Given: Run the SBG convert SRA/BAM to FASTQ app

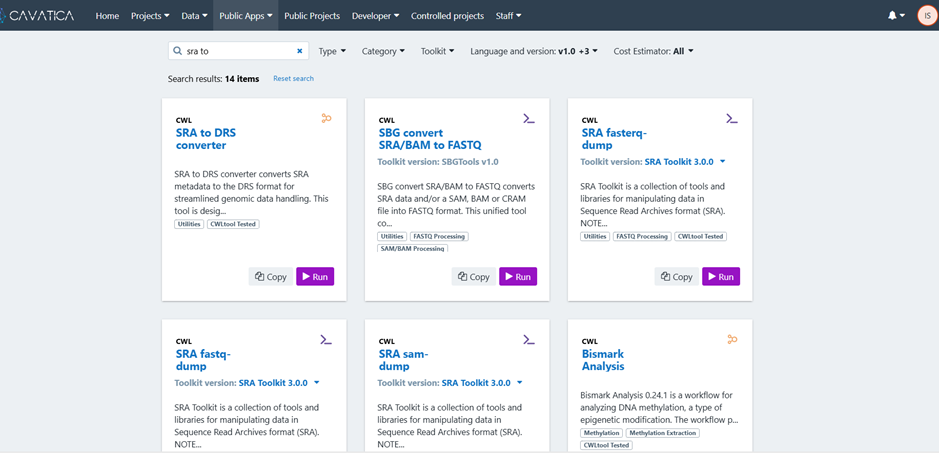Looking at the screenshot, I should pyautogui.click(x=518, y=276).
